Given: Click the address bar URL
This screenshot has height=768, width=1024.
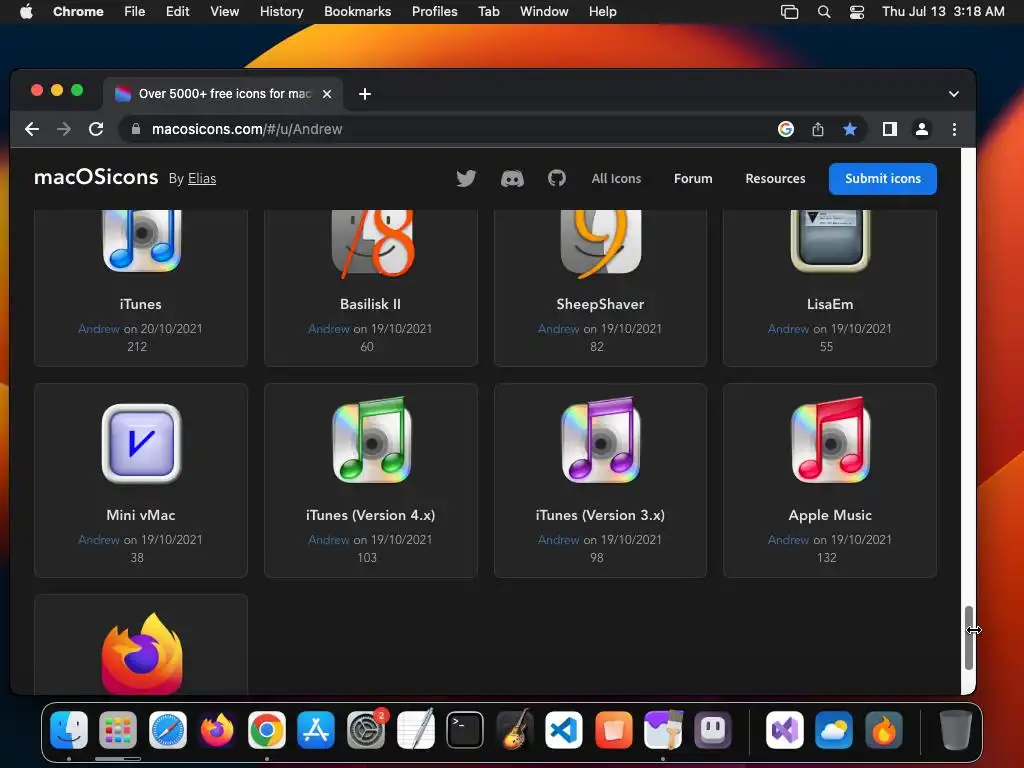Looking at the screenshot, I should click(x=247, y=129).
